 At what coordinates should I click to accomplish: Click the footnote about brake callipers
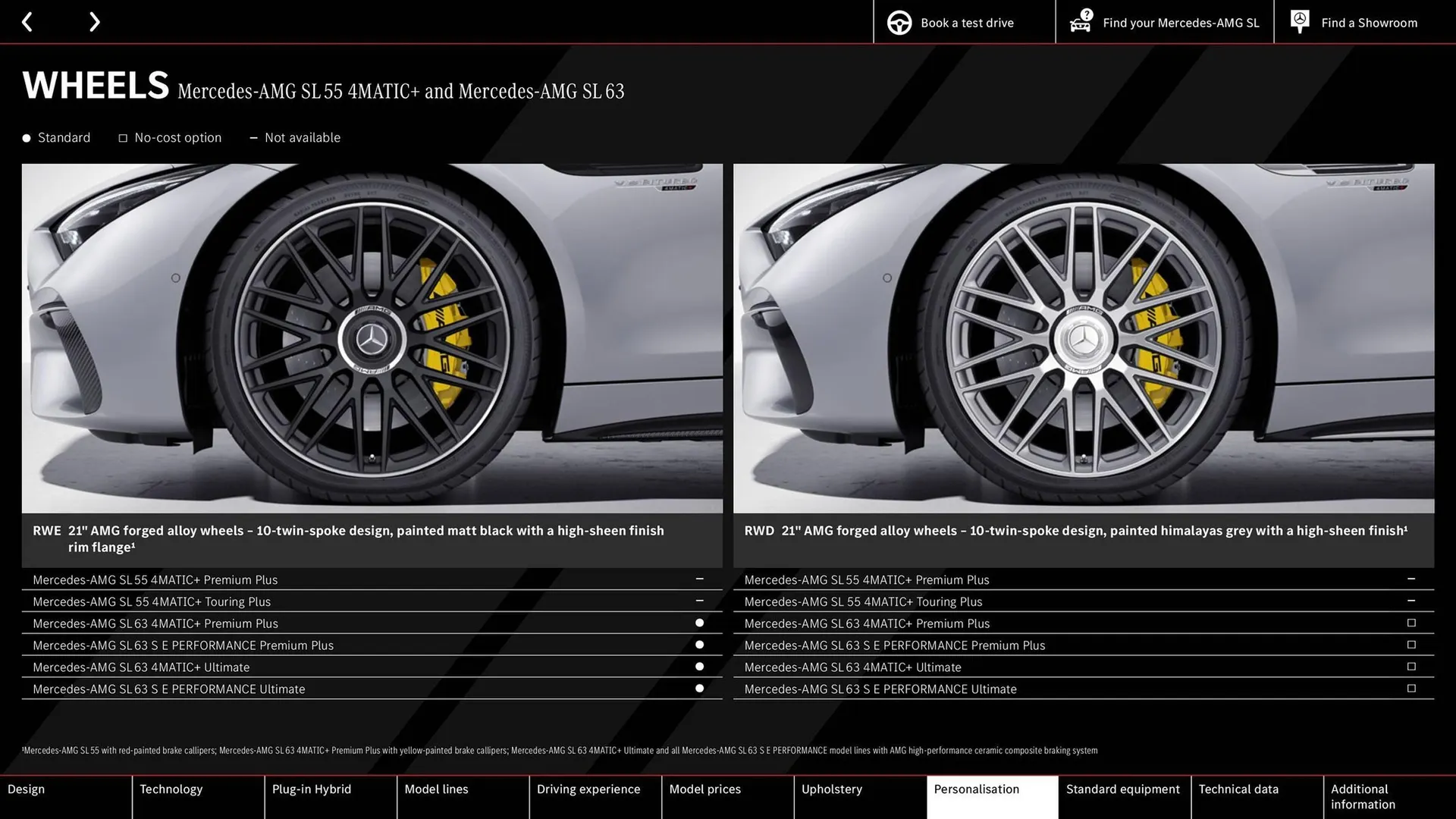point(561,750)
